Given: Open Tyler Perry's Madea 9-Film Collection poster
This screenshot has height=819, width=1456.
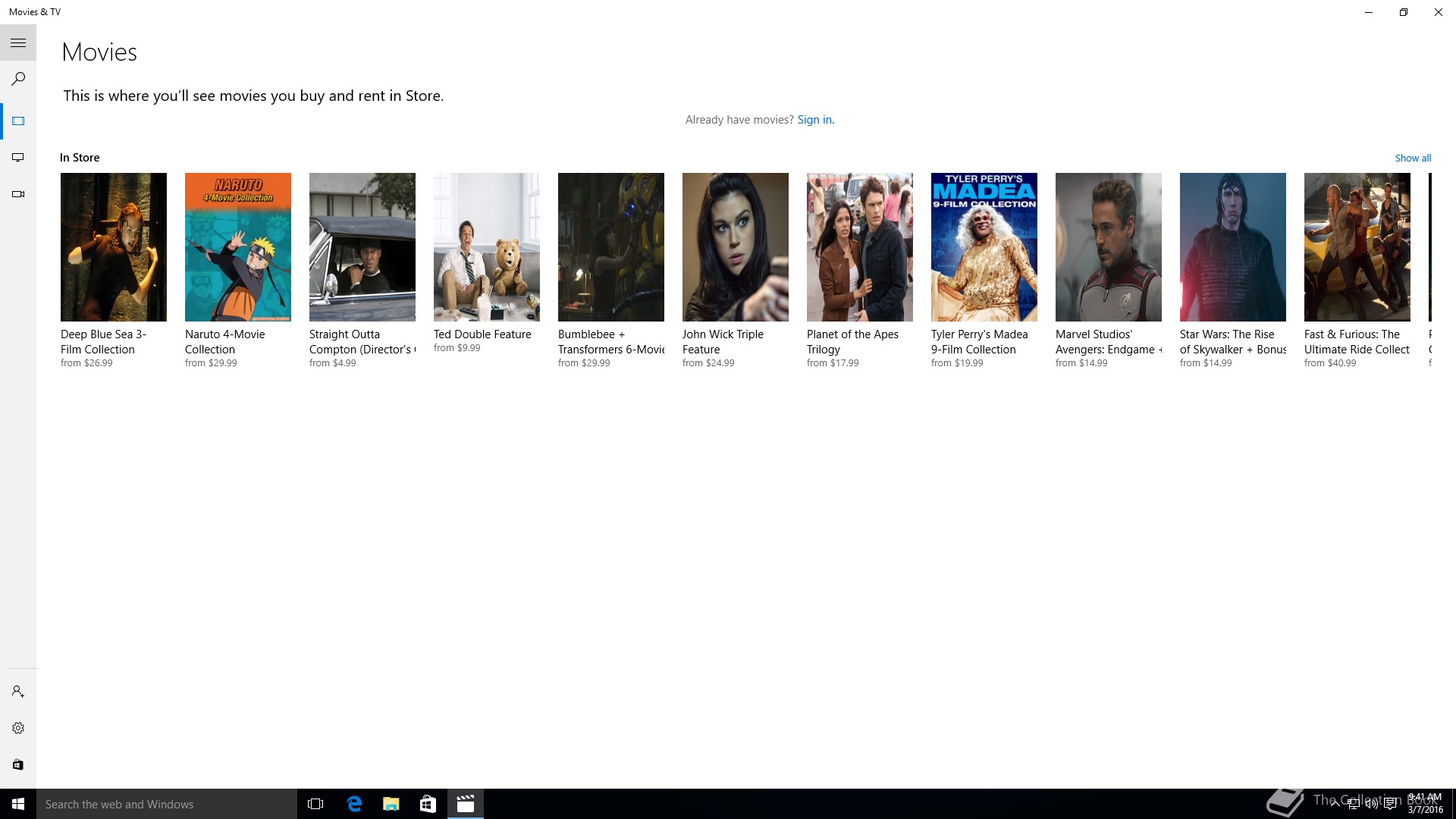Looking at the screenshot, I should point(984,247).
